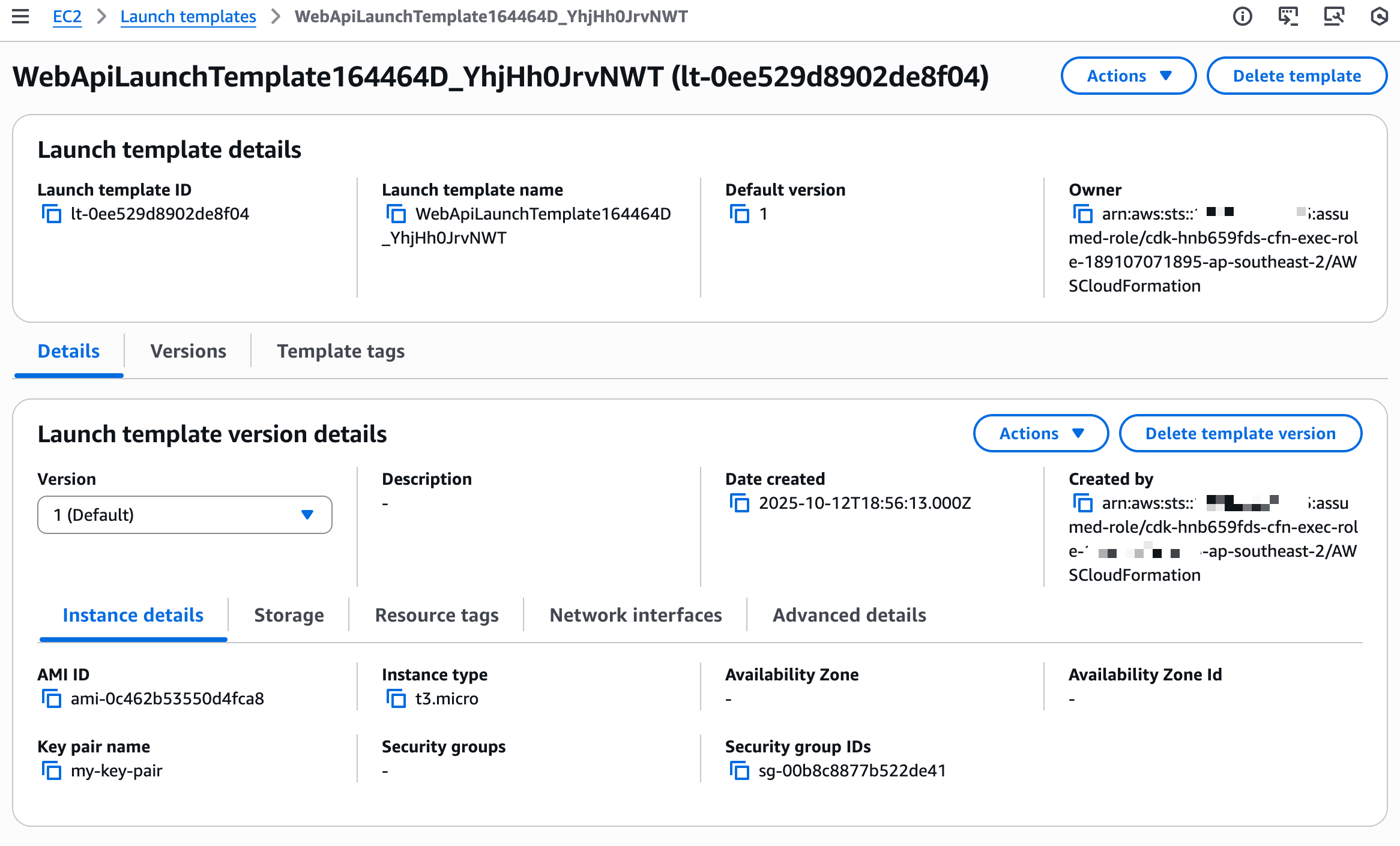Image resolution: width=1400 pixels, height=846 pixels.
Task: Copy the Owner ARN
Action: point(1081,214)
